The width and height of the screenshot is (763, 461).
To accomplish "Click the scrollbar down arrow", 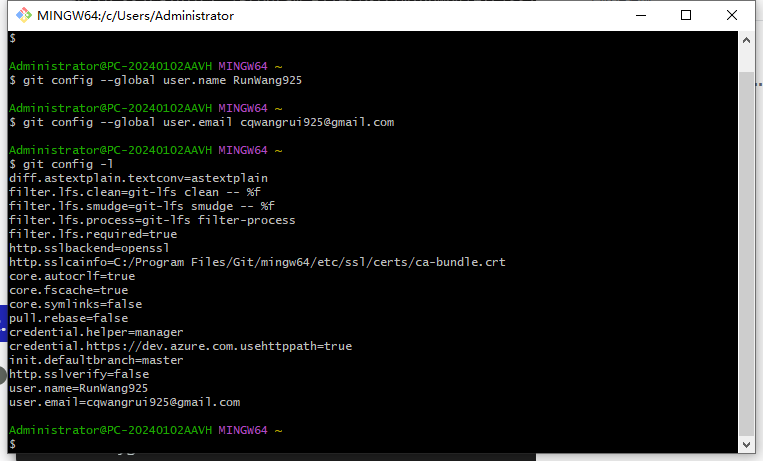I will (746, 442).
